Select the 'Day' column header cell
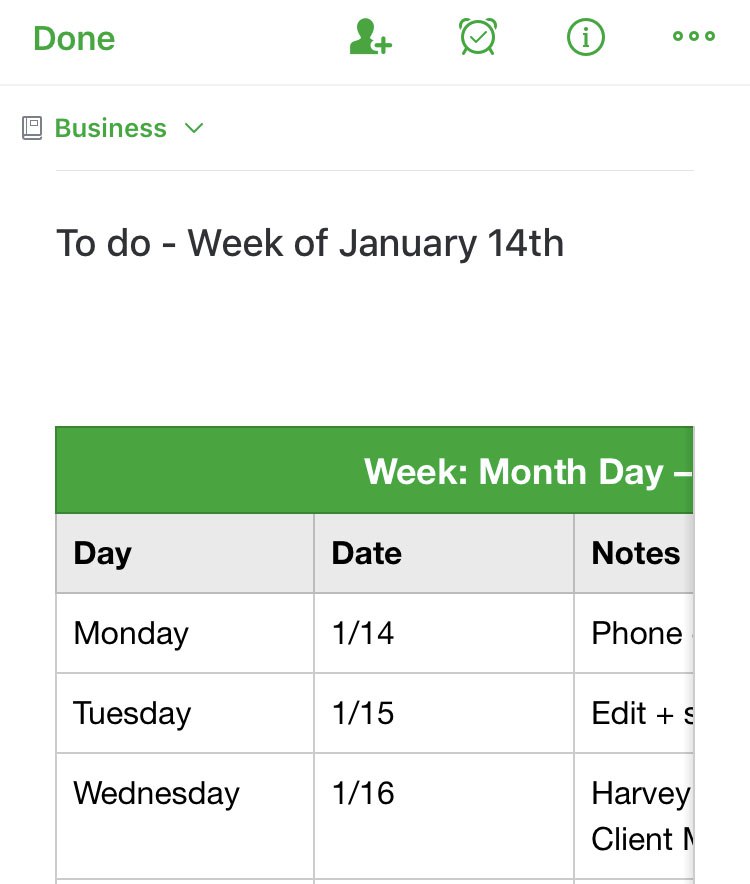This screenshot has width=750, height=884. (x=185, y=553)
